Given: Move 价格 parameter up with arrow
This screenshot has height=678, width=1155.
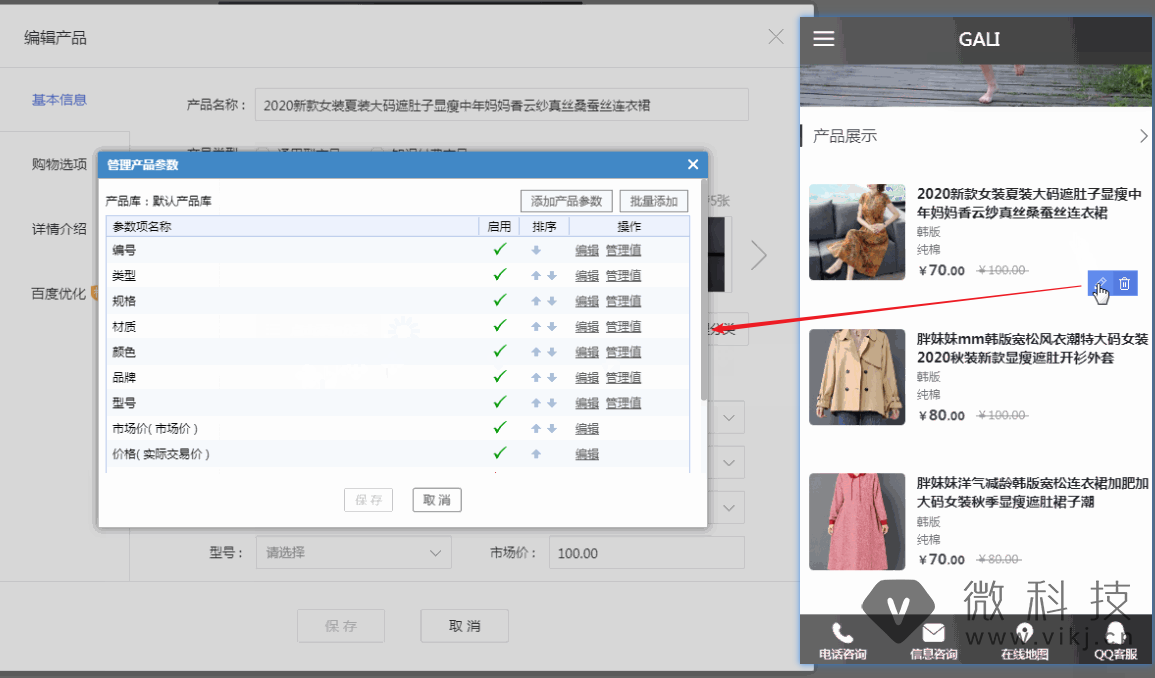Looking at the screenshot, I should pos(536,454).
